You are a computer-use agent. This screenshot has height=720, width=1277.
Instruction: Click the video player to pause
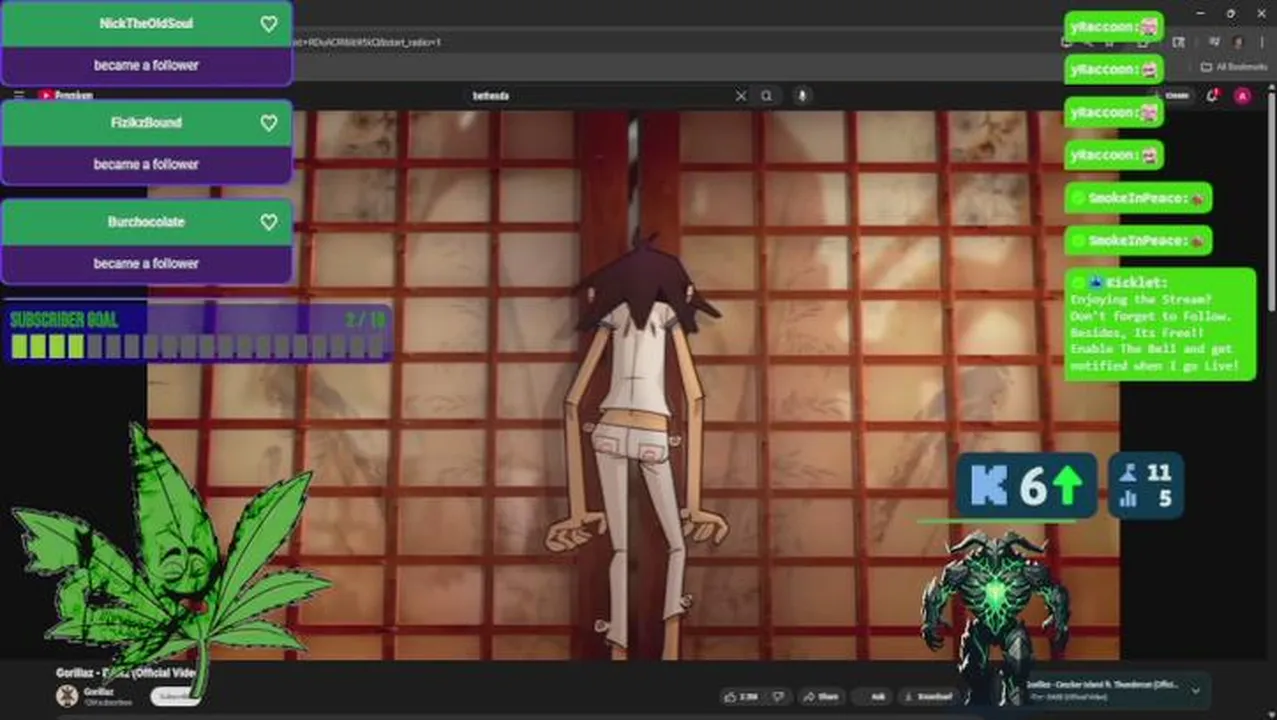[x=633, y=385]
